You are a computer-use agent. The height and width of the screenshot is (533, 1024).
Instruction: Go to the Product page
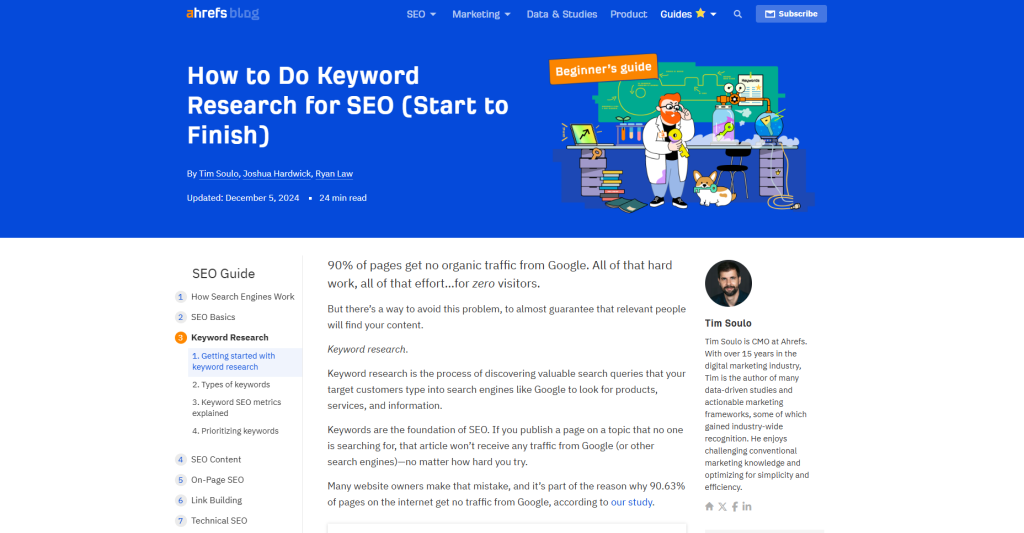(x=628, y=14)
